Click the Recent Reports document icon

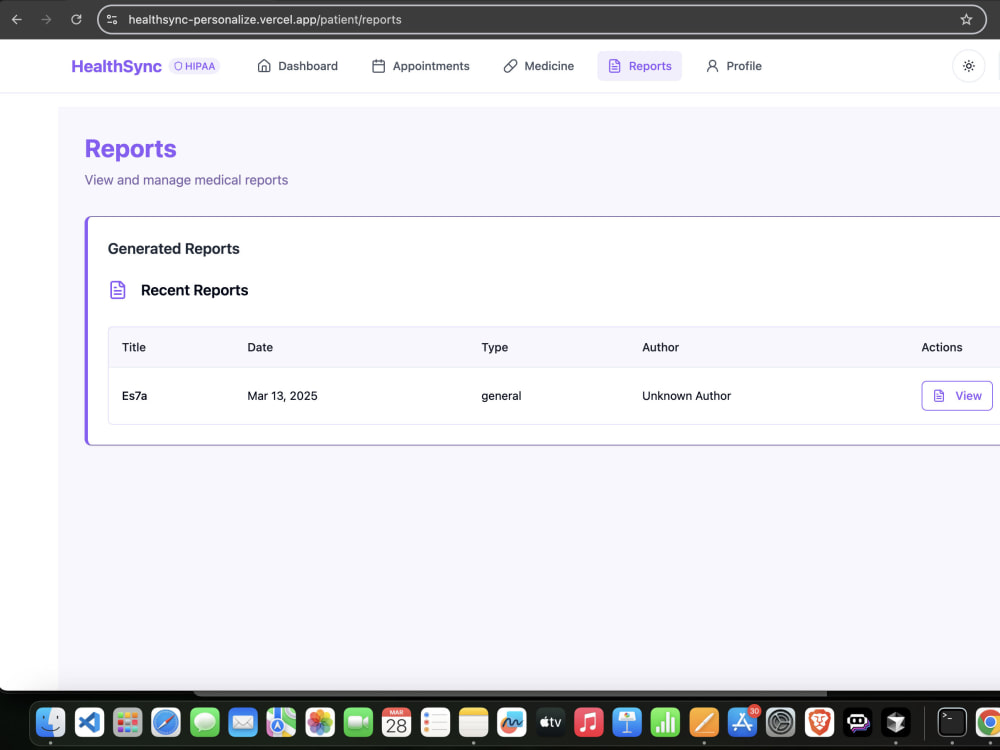click(x=118, y=290)
